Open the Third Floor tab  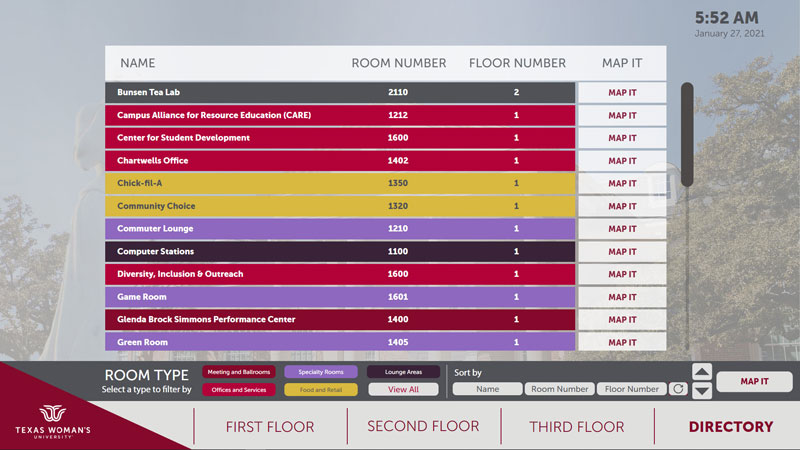[577, 427]
